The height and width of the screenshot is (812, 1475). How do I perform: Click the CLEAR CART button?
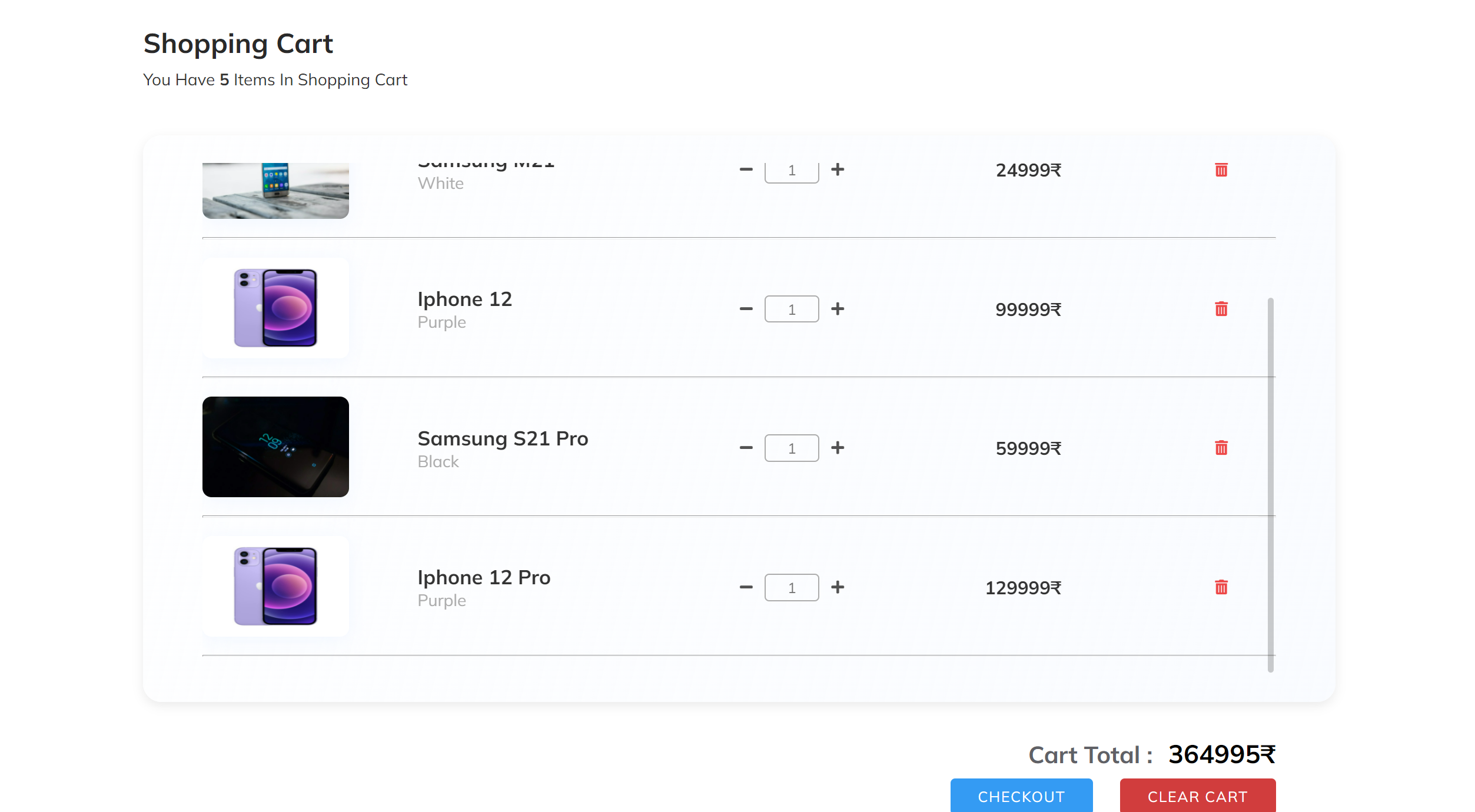[x=1197, y=796]
